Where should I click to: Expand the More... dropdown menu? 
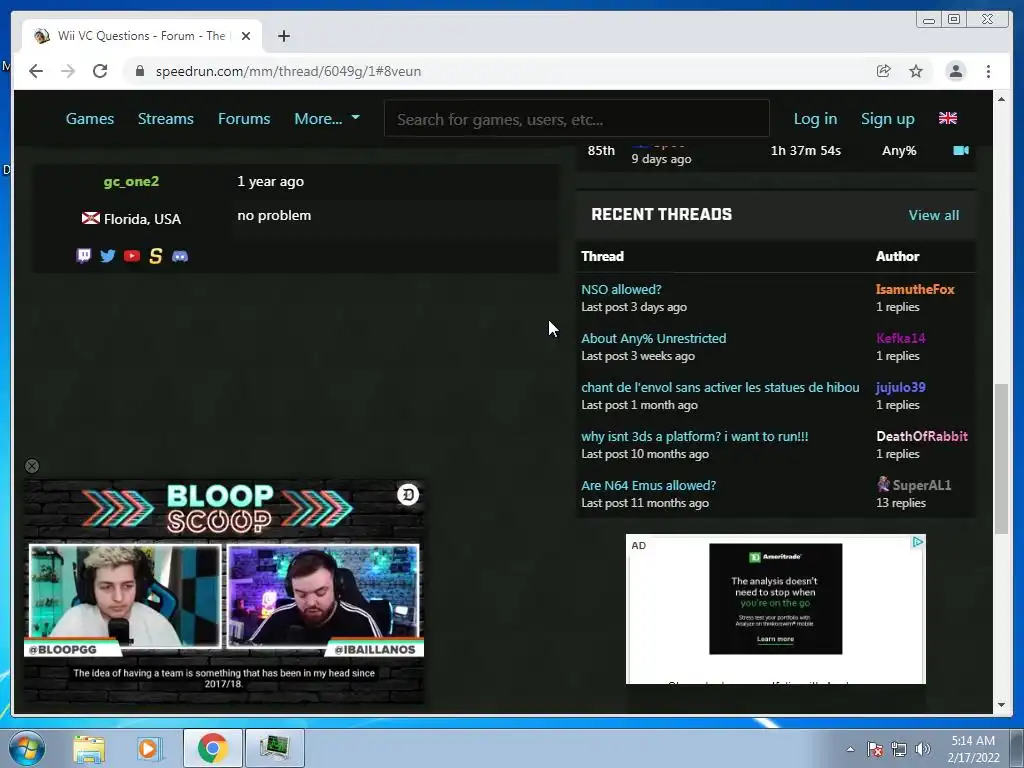pyautogui.click(x=327, y=118)
